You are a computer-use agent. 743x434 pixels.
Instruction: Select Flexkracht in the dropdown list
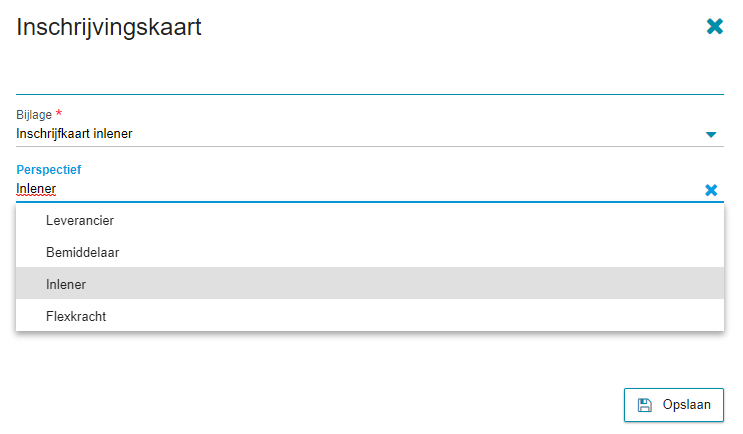pos(370,316)
